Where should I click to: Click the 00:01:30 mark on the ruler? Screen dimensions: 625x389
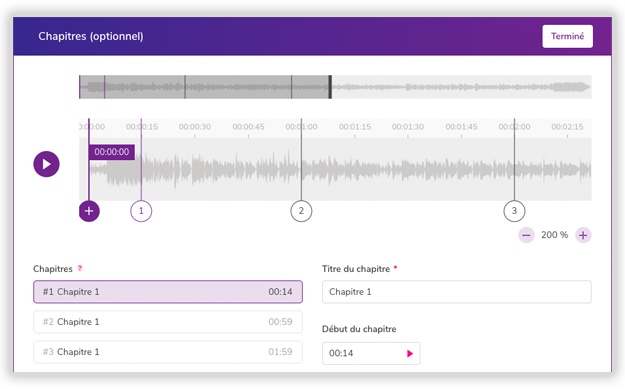click(x=408, y=127)
